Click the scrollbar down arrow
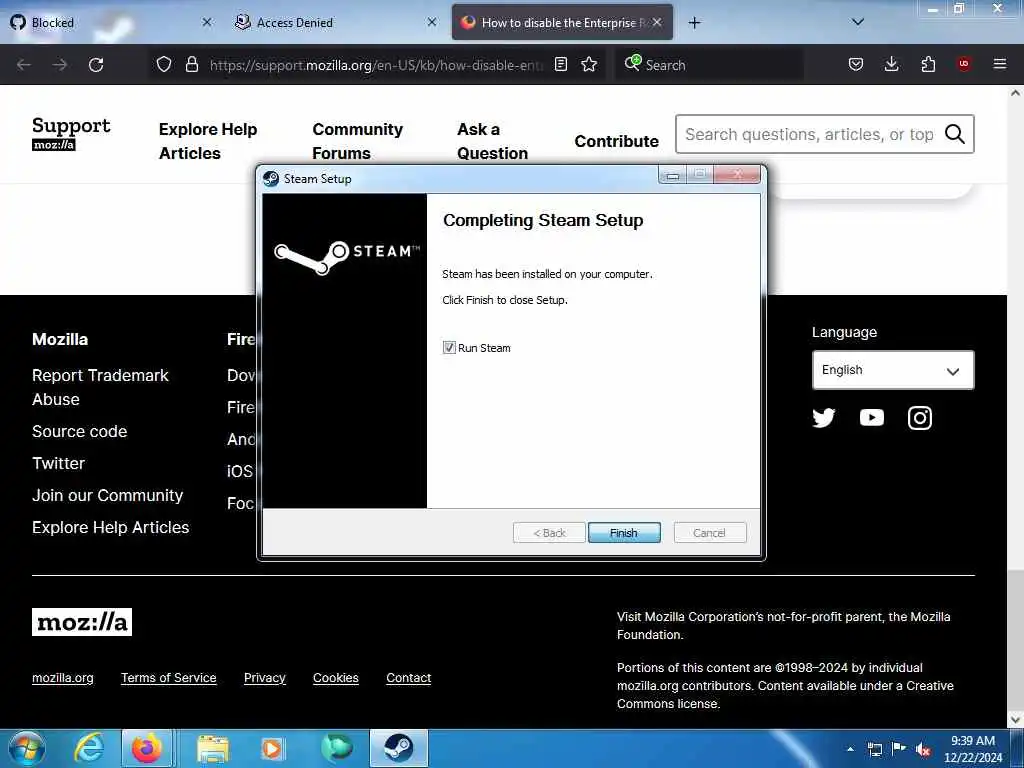 point(1015,720)
